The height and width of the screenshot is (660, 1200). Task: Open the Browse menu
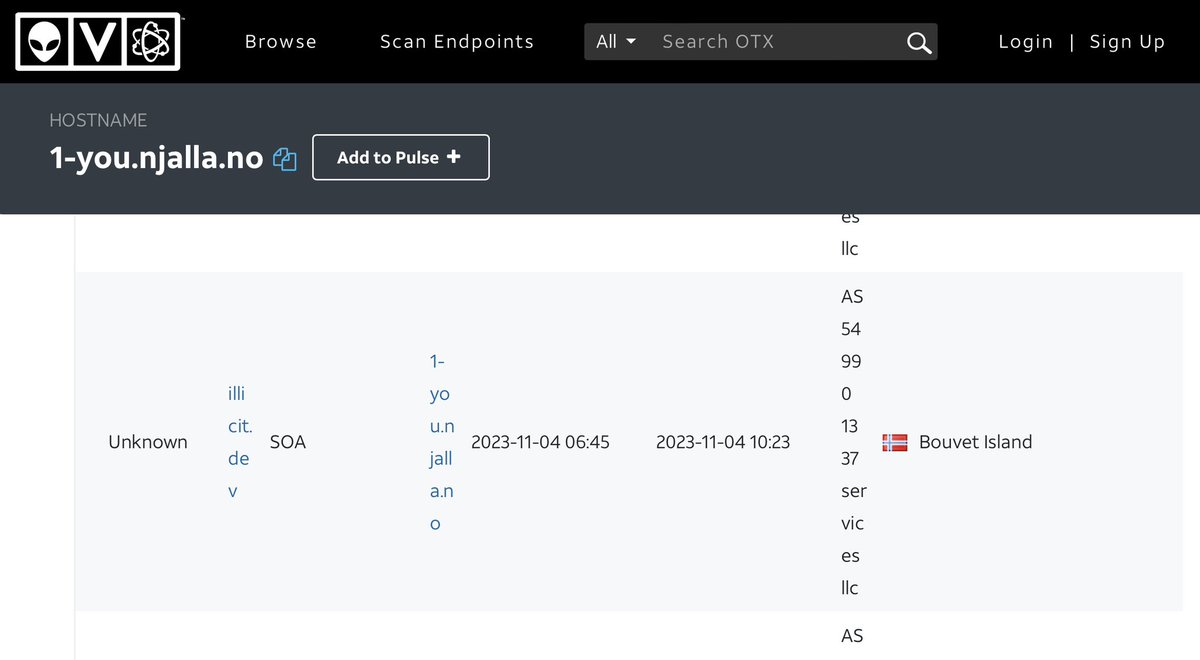point(281,42)
